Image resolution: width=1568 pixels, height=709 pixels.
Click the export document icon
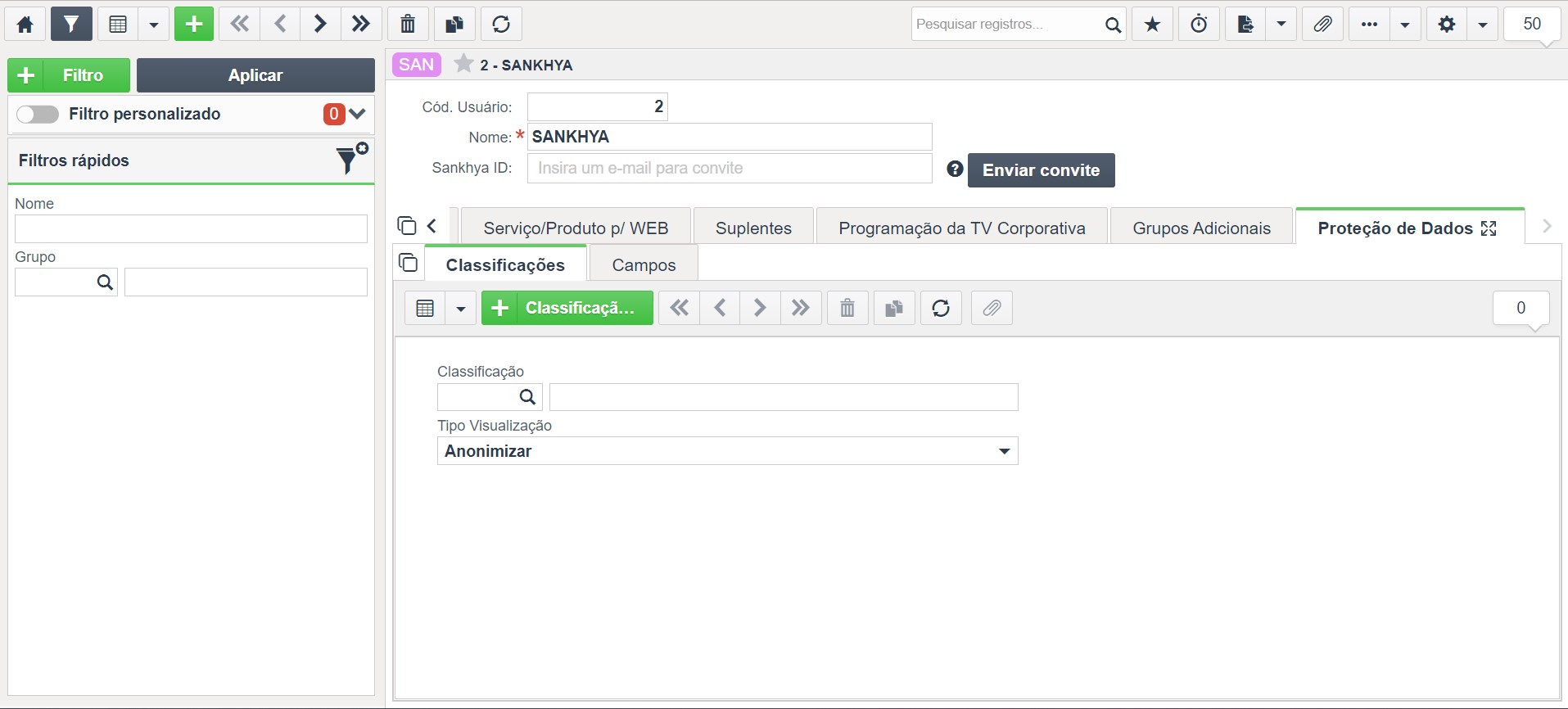[1245, 24]
